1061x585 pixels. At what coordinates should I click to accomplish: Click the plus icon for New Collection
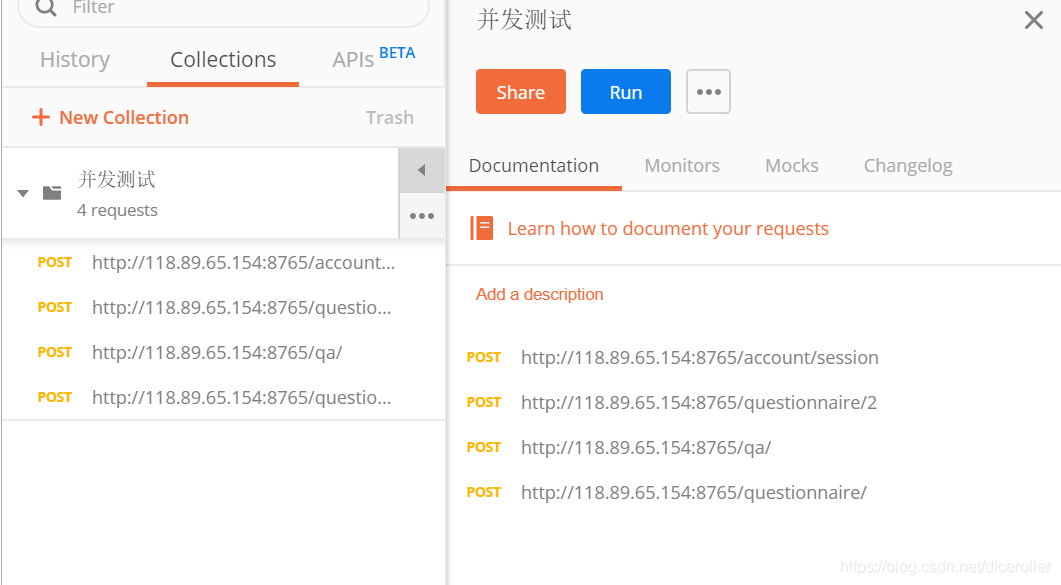pos(41,117)
